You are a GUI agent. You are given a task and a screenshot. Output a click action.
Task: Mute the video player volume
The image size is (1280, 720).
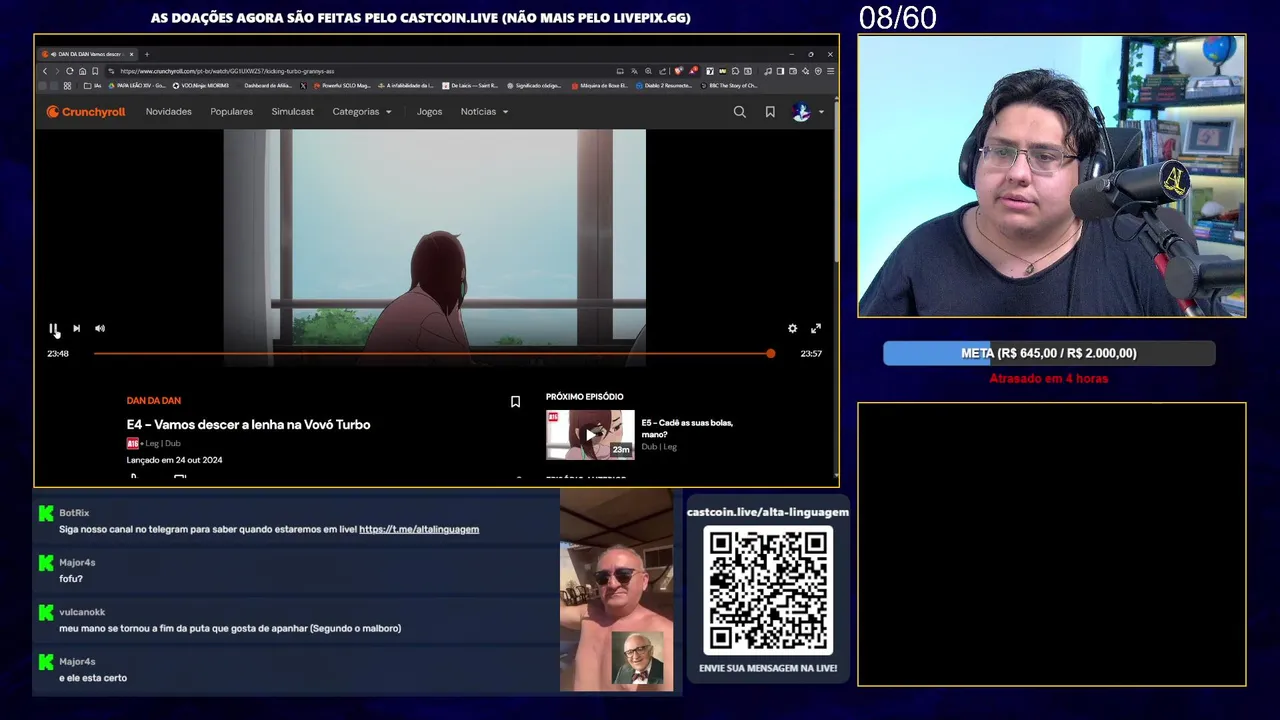(x=100, y=328)
